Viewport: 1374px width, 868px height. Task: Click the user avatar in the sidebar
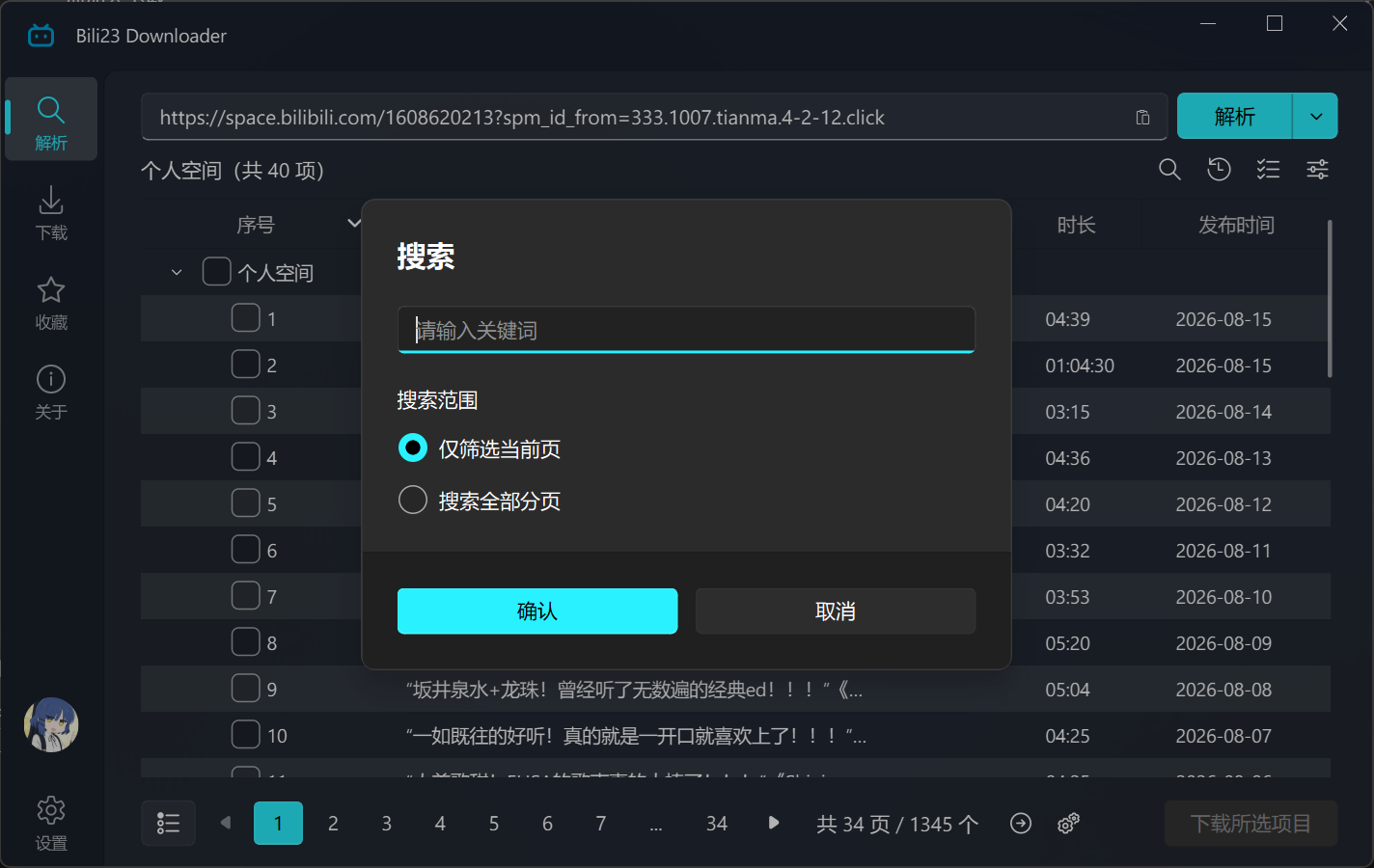51,725
